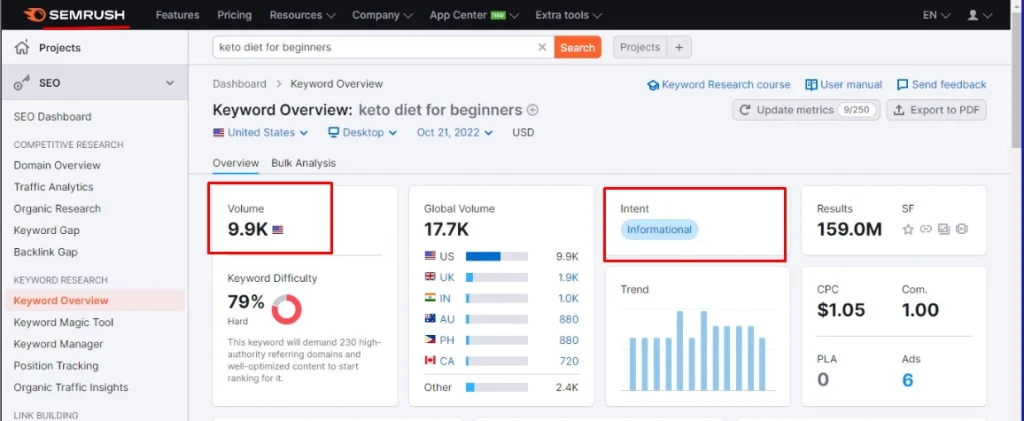Click the user account icon
The height and width of the screenshot is (421, 1024).
tap(973, 14)
